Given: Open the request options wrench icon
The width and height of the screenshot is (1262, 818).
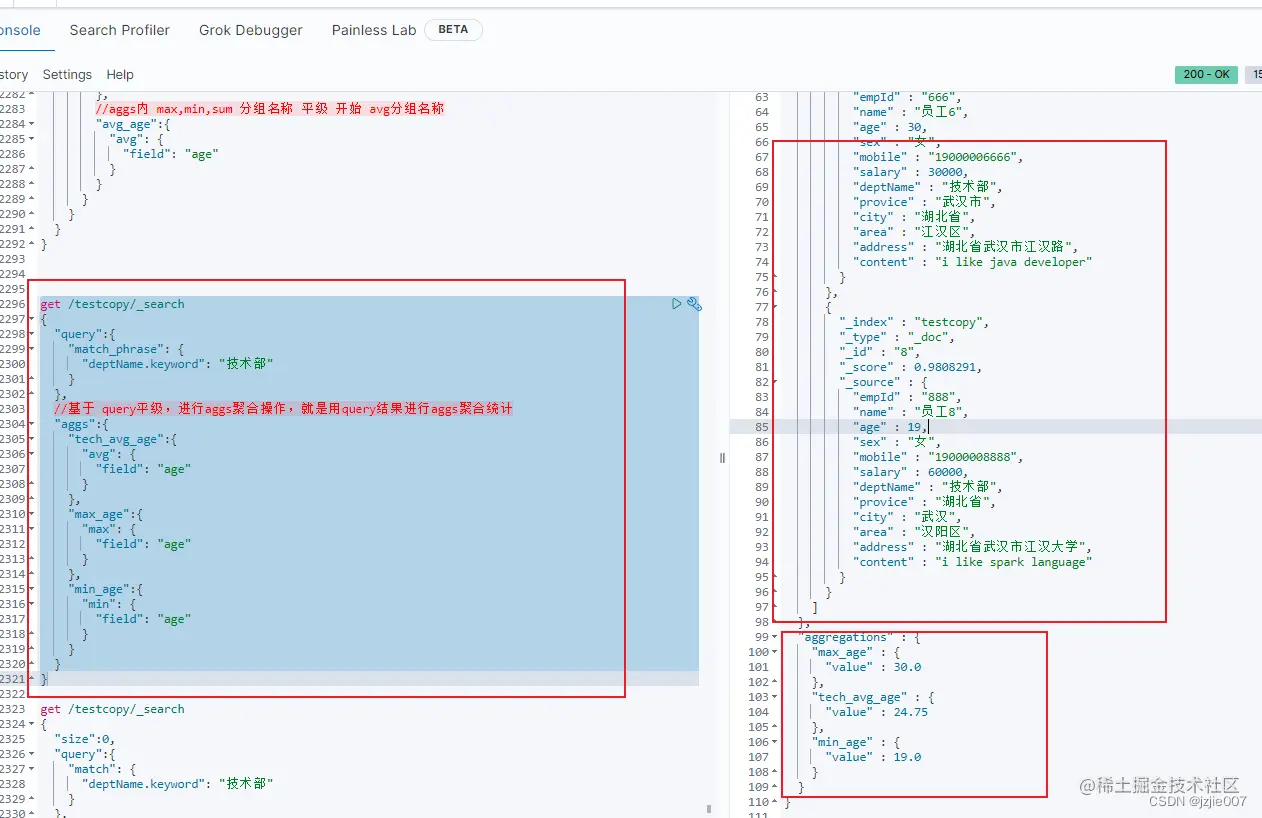Looking at the screenshot, I should pyautogui.click(x=694, y=304).
